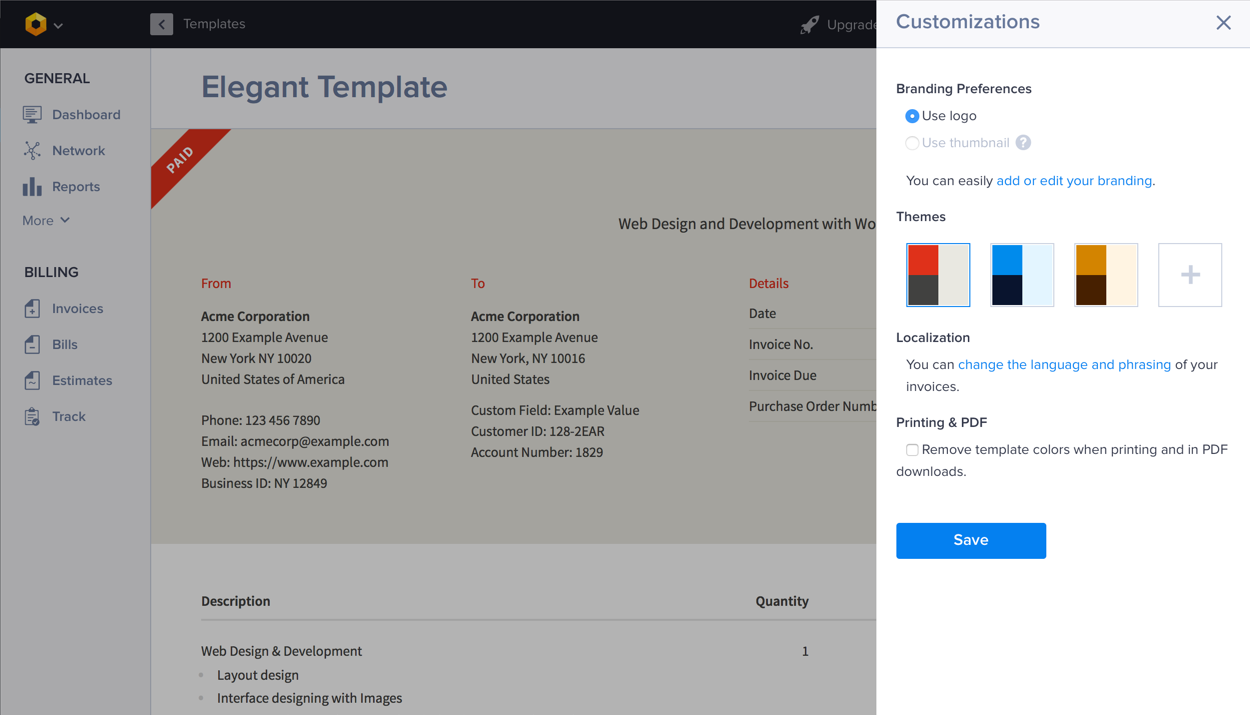The height and width of the screenshot is (715, 1250).
Task: Add a custom theme with plus tile
Action: [1190, 275]
